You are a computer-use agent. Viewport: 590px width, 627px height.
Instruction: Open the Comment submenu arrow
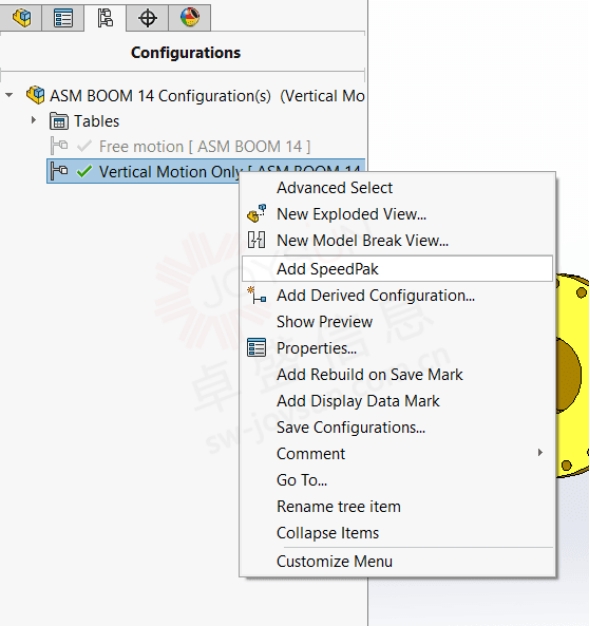pos(540,453)
